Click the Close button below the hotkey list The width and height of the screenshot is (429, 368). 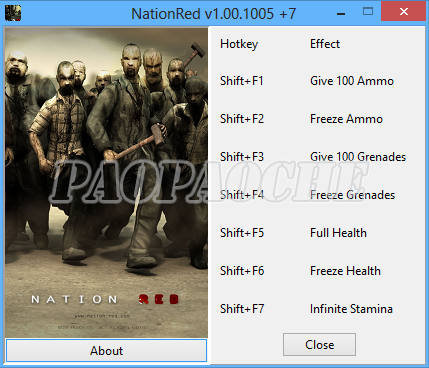point(319,344)
